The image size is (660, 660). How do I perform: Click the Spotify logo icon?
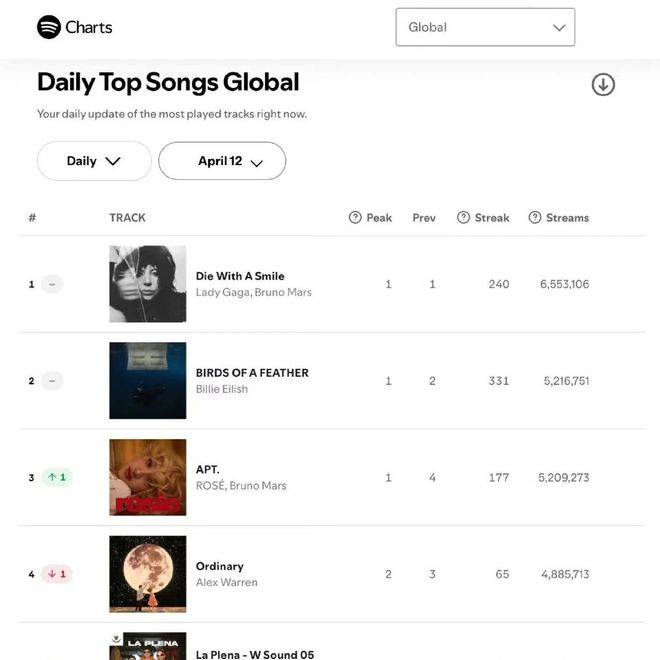coord(49,27)
